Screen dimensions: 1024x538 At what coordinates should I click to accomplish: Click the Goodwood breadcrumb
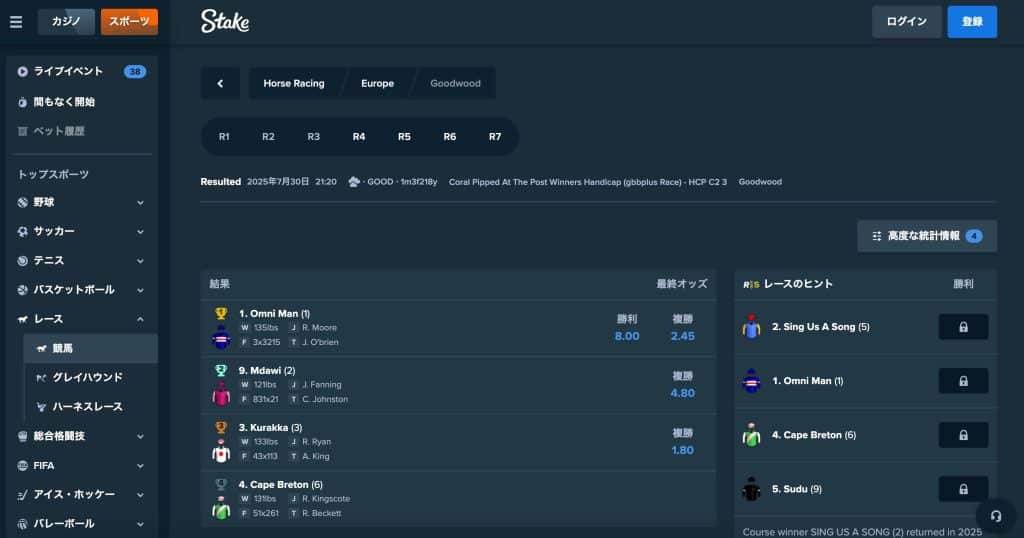pos(455,84)
